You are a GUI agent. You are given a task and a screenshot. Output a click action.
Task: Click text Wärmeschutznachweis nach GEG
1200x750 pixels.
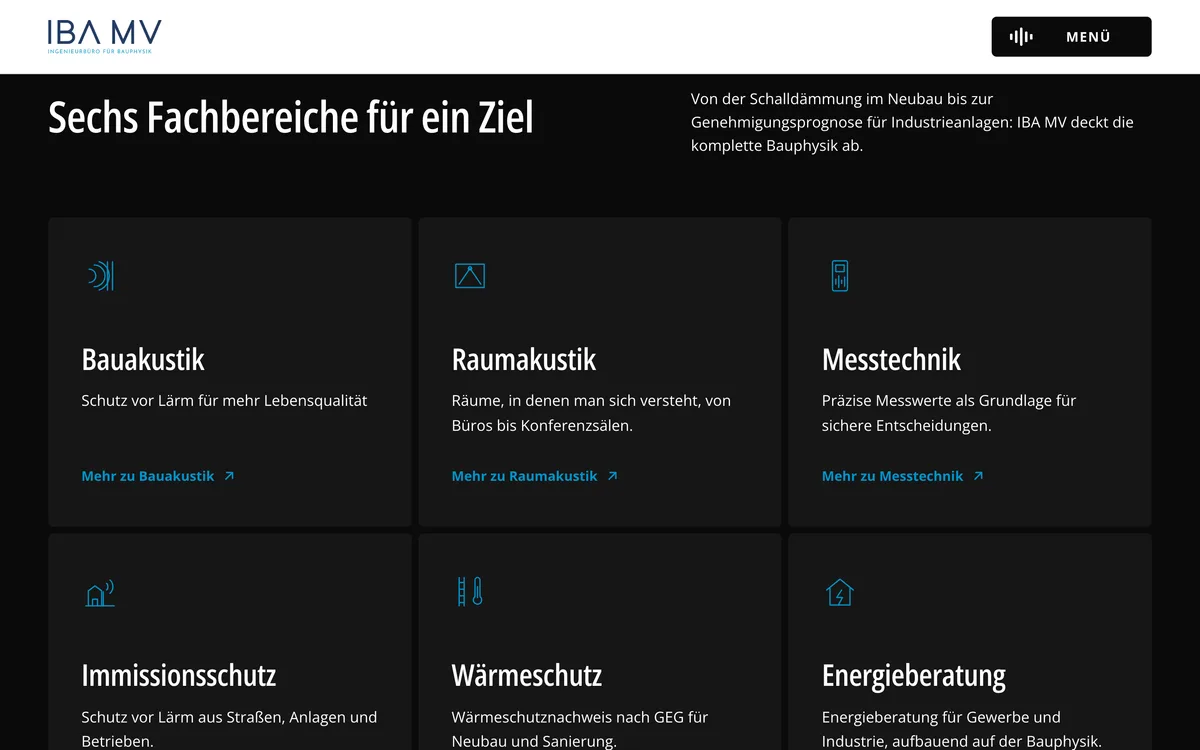pyautogui.click(x=580, y=729)
